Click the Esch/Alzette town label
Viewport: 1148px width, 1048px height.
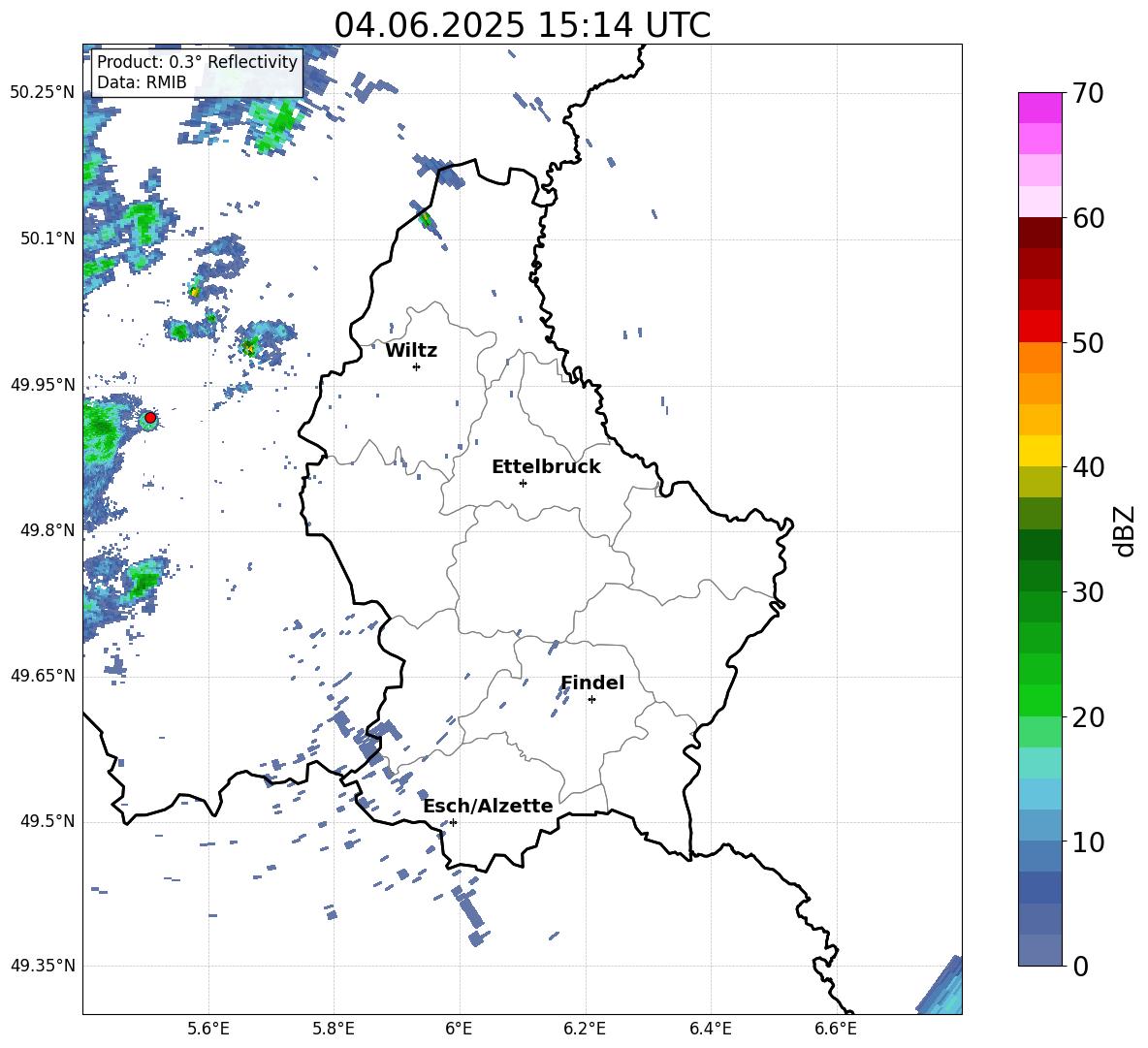point(489,806)
